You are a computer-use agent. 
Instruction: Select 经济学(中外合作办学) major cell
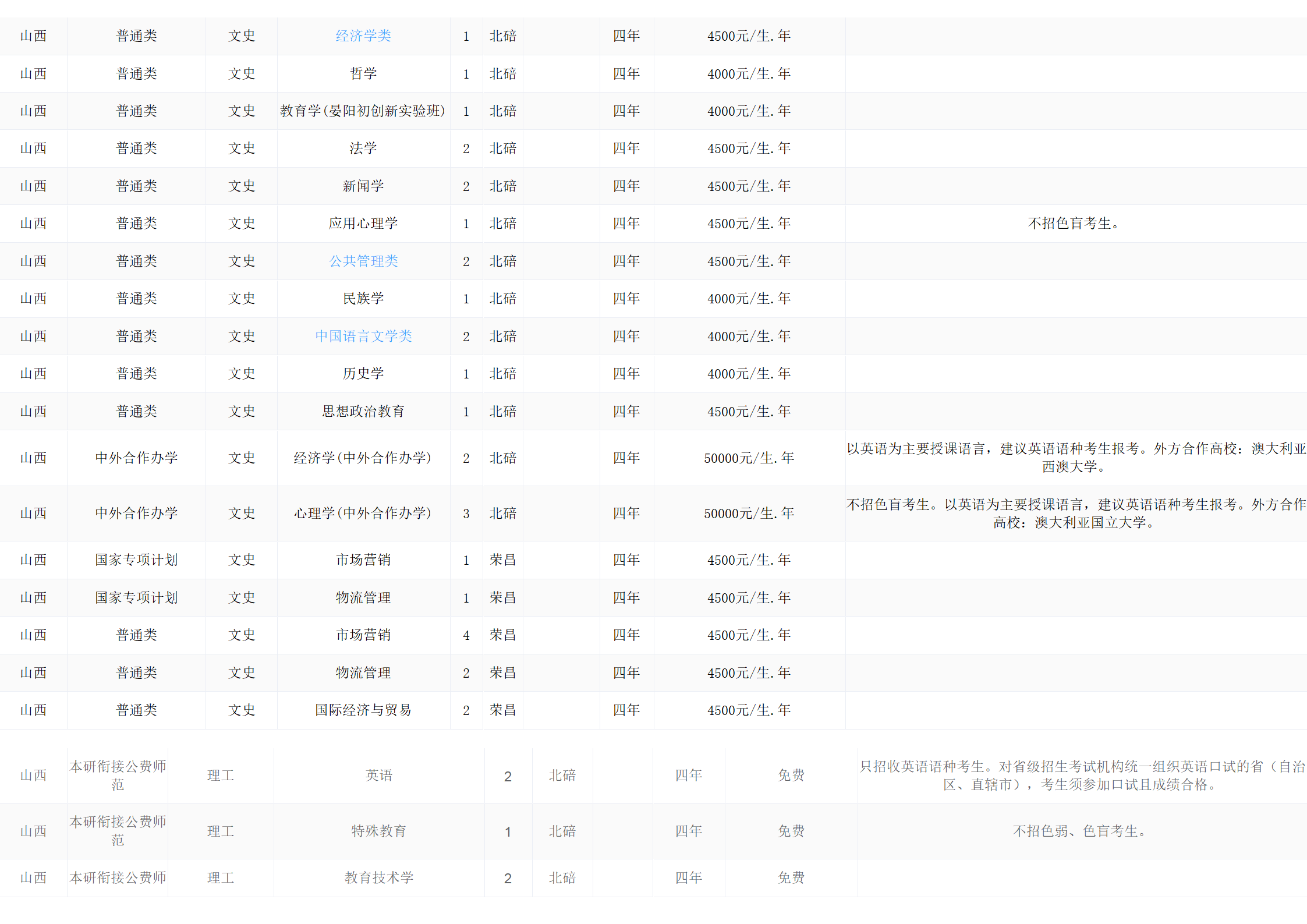click(x=363, y=458)
